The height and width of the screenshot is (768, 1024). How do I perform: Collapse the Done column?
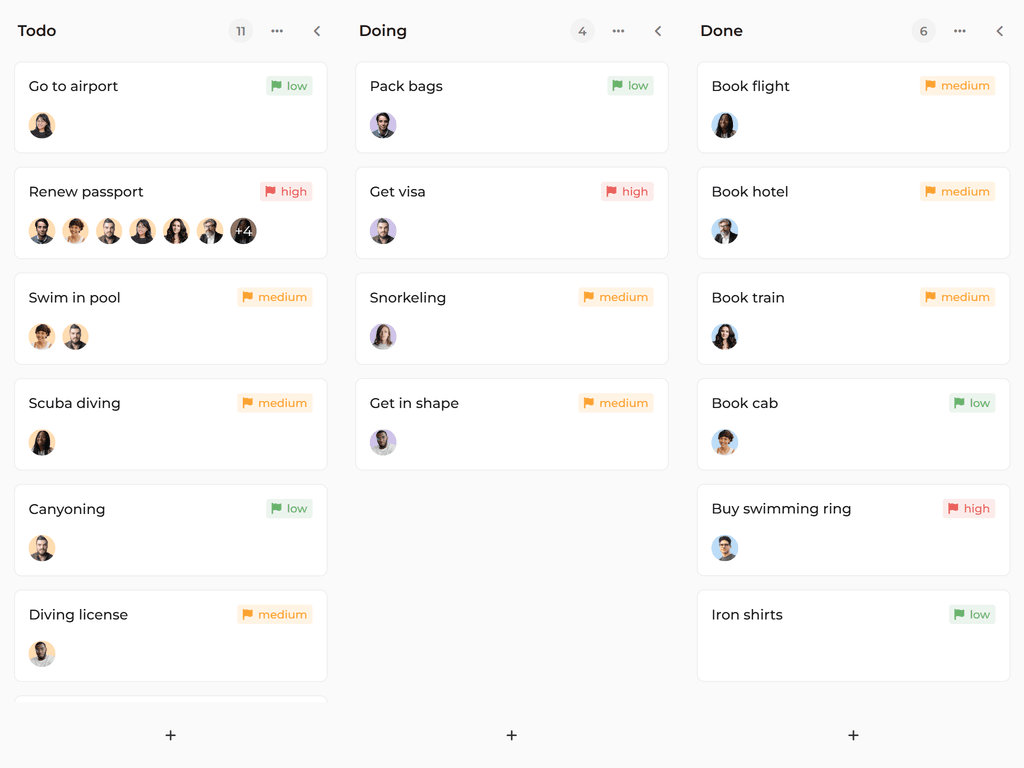point(999,31)
